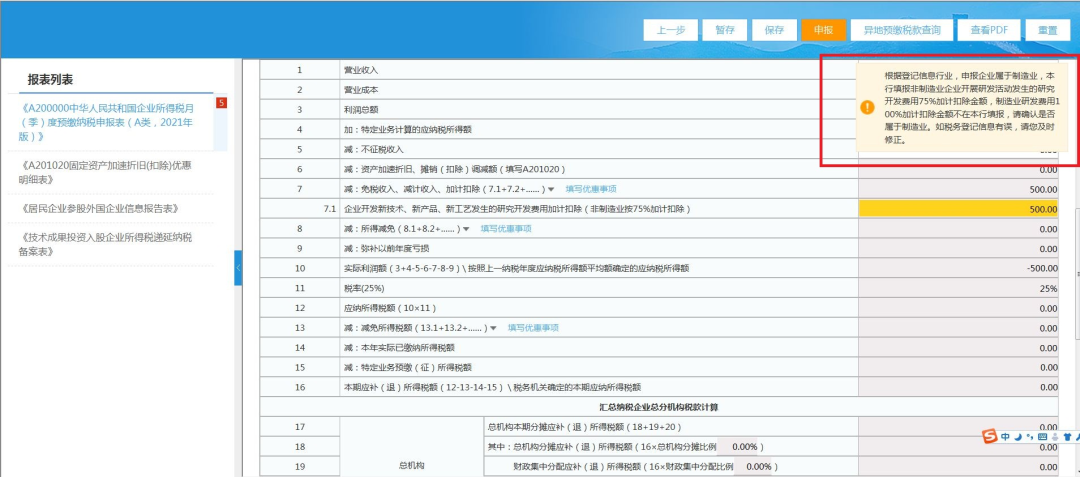Click the 总机构分摊比例 0.00% field
Image resolution: width=1080 pixels, height=477 pixels.
740,447
